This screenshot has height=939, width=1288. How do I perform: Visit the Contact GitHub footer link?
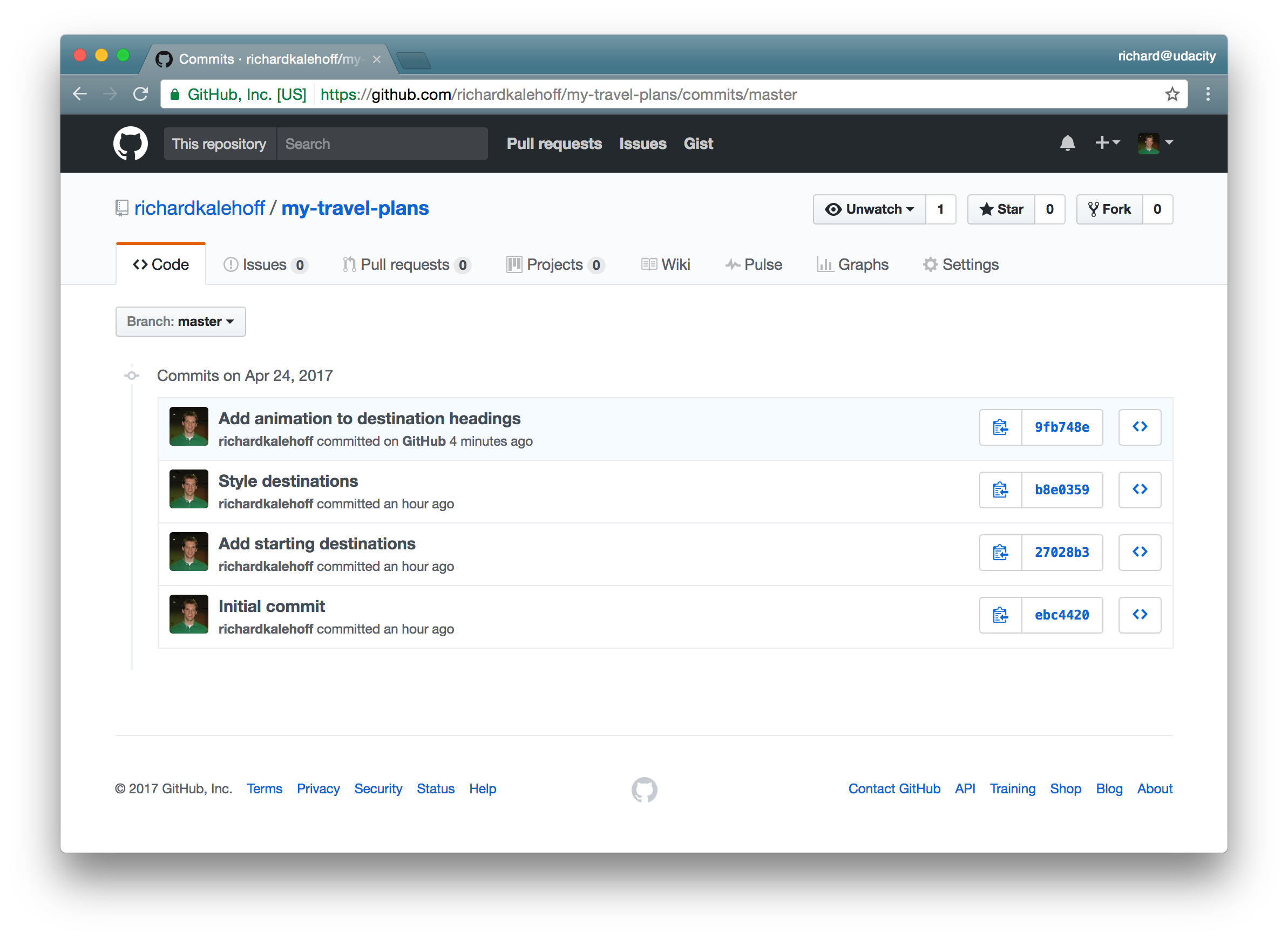pyautogui.click(x=894, y=789)
